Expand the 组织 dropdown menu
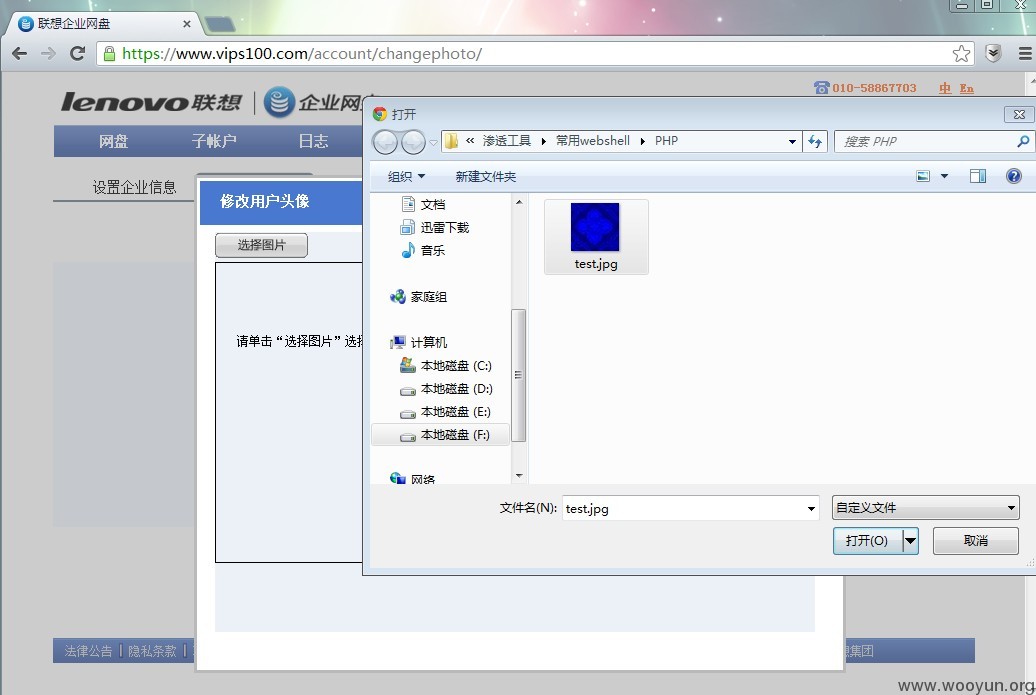 click(x=406, y=176)
